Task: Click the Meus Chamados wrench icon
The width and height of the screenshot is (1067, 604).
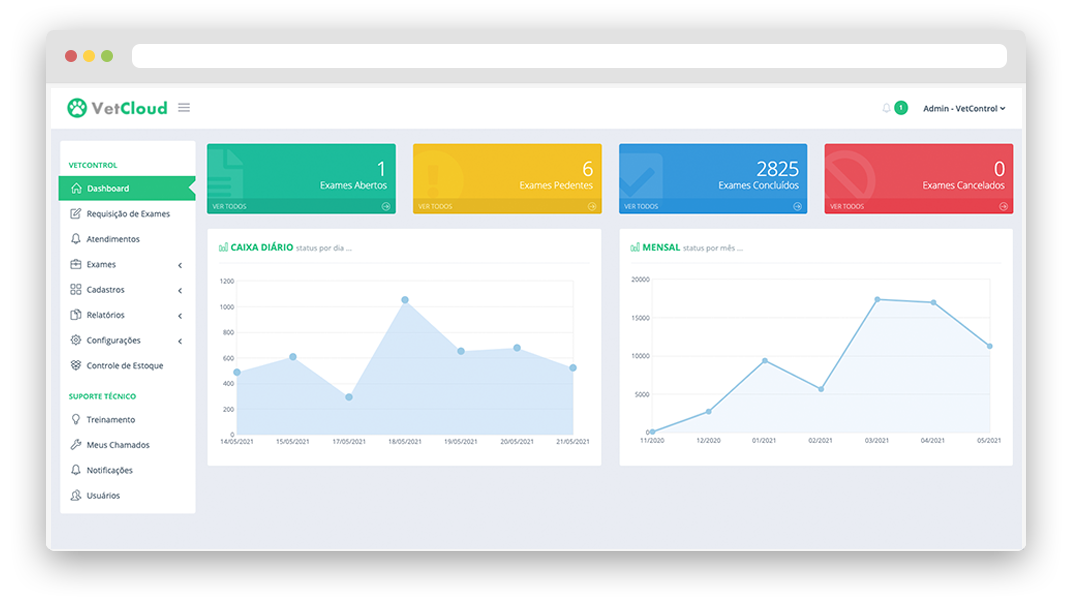Action: pyautogui.click(x=76, y=445)
